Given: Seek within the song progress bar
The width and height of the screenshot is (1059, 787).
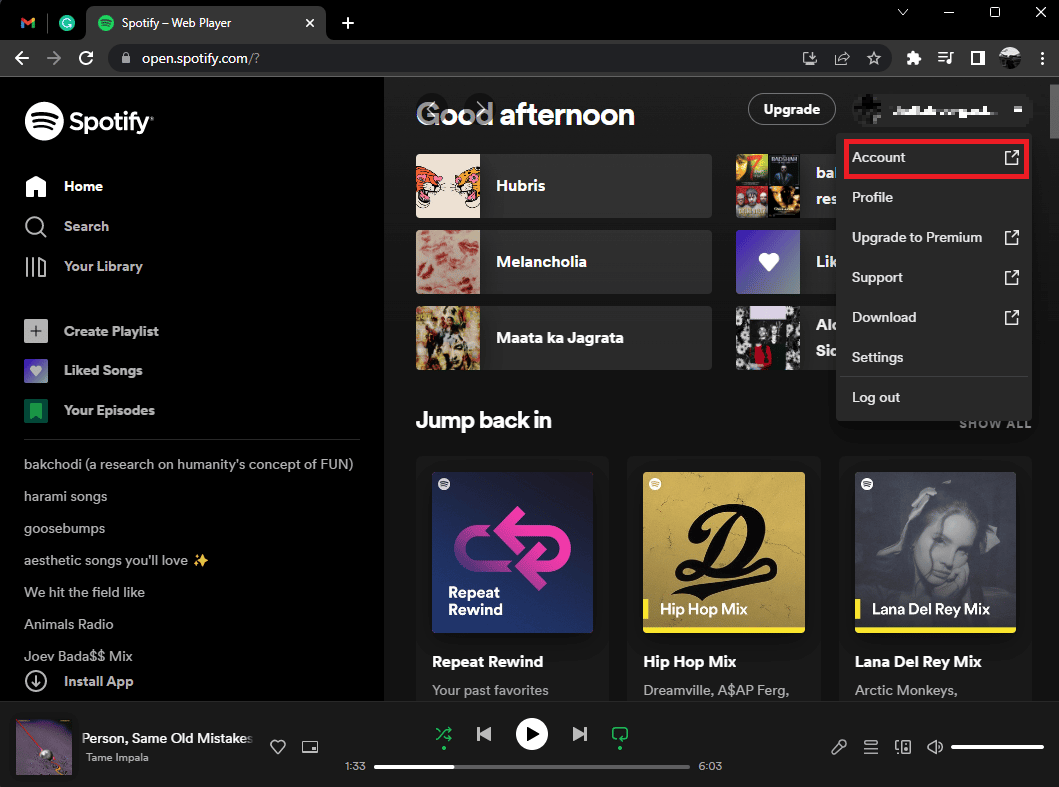Looking at the screenshot, I should (532, 767).
